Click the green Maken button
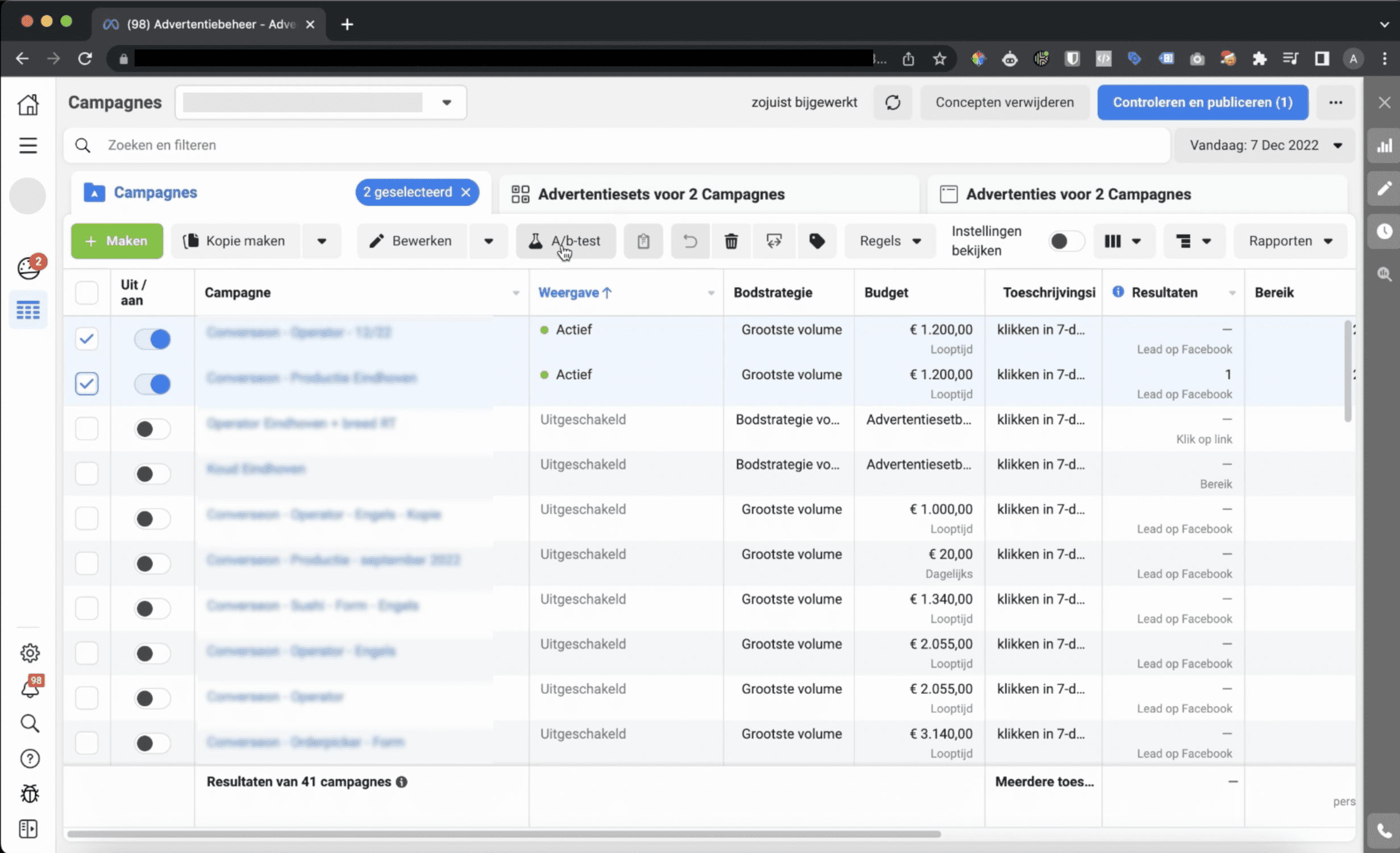The height and width of the screenshot is (853, 1400). [117, 241]
